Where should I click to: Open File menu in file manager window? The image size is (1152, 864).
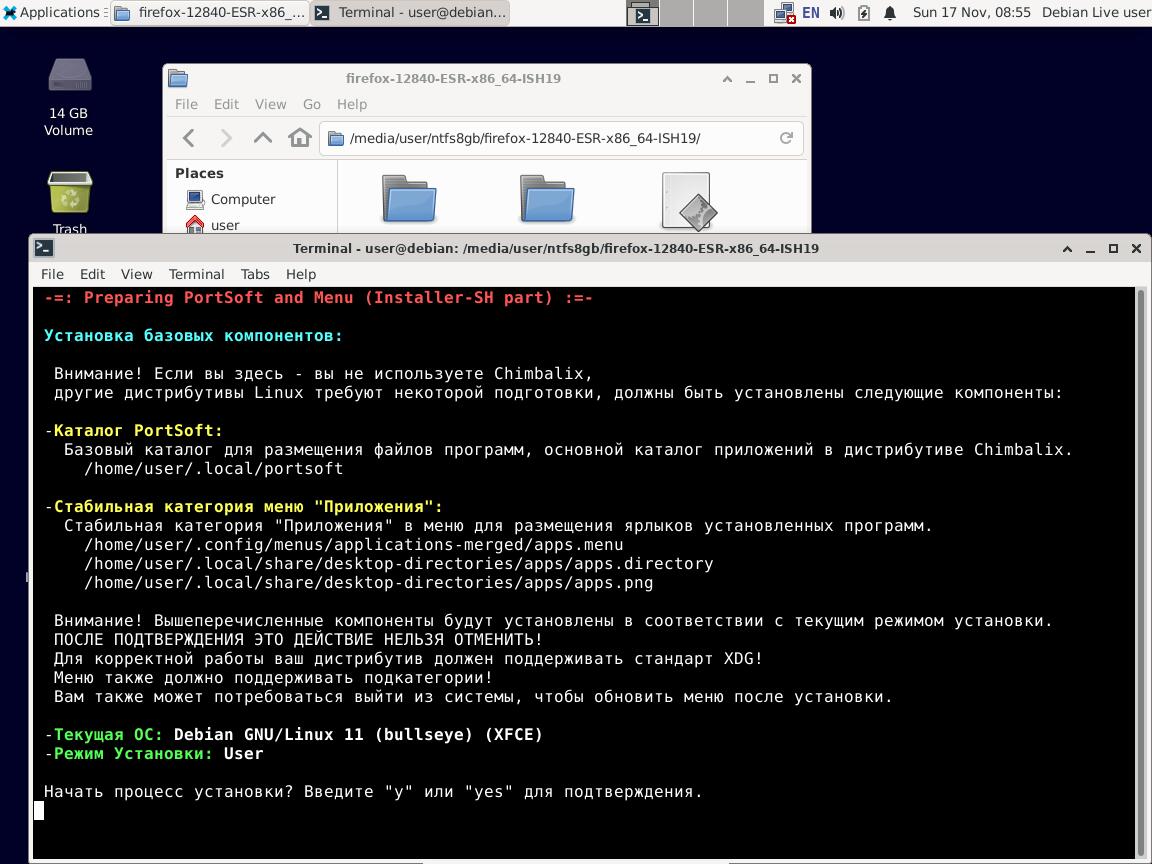coord(186,104)
